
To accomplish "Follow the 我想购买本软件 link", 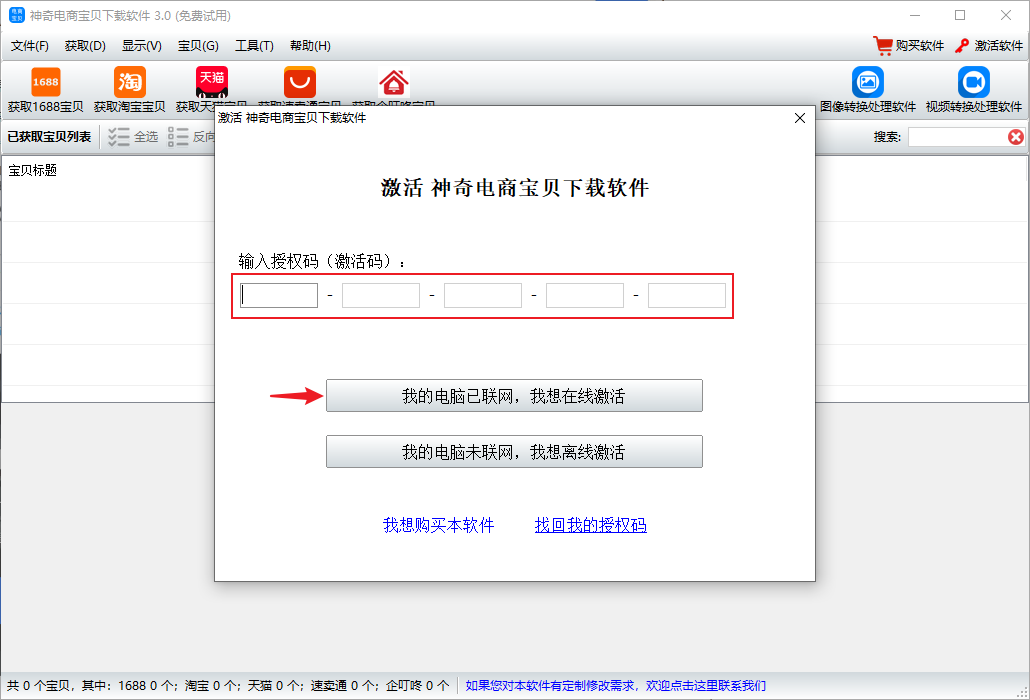I will tap(438, 525).
